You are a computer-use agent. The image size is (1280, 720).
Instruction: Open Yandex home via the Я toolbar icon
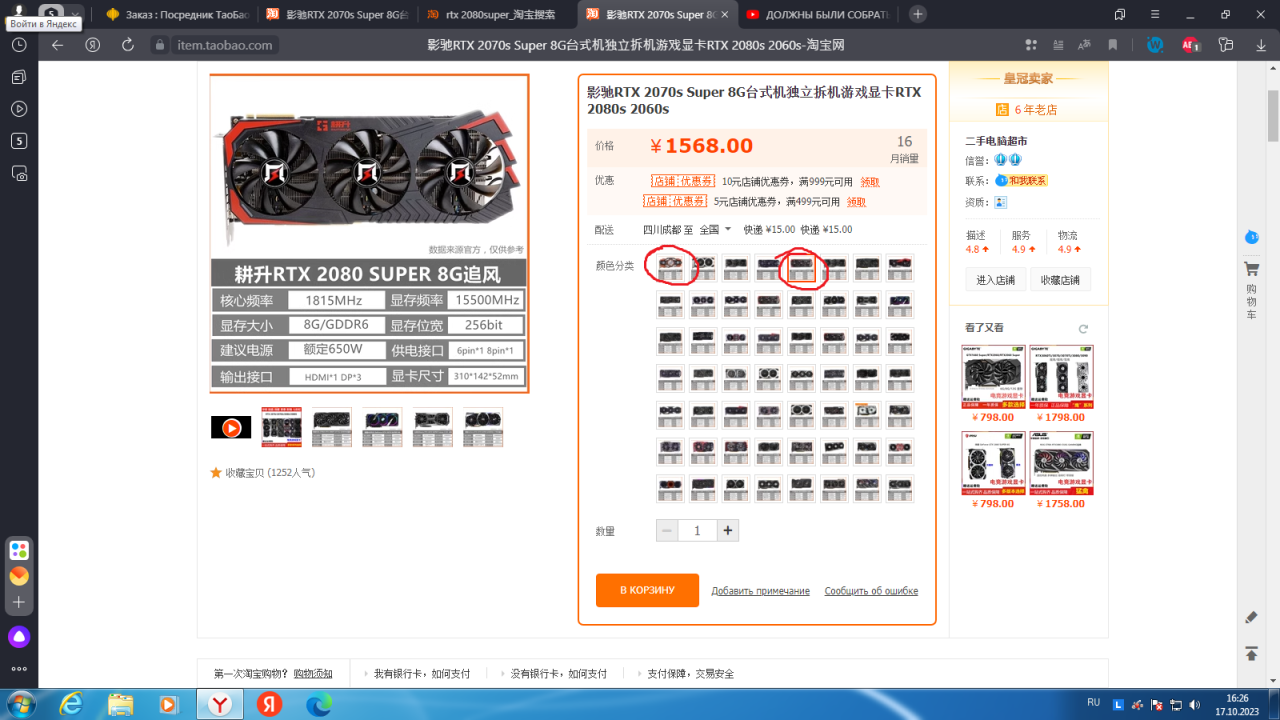click(92, 45)
